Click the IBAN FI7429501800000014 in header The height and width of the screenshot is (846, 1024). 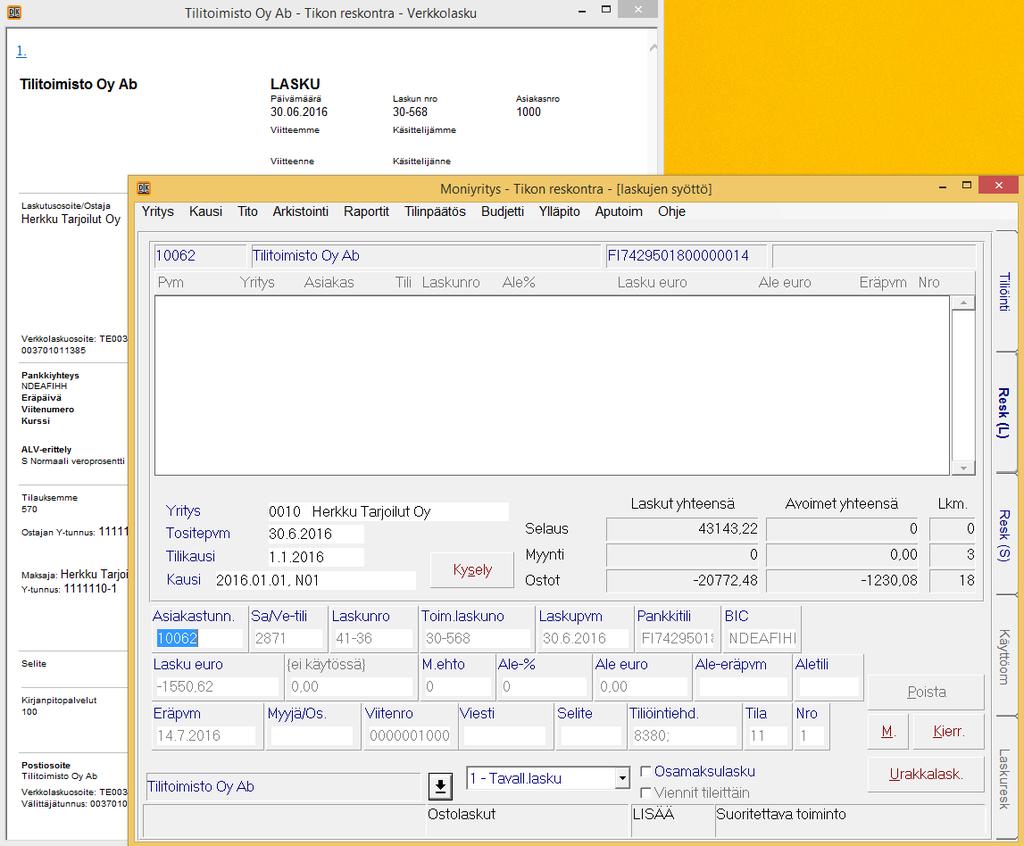point(684,255)
